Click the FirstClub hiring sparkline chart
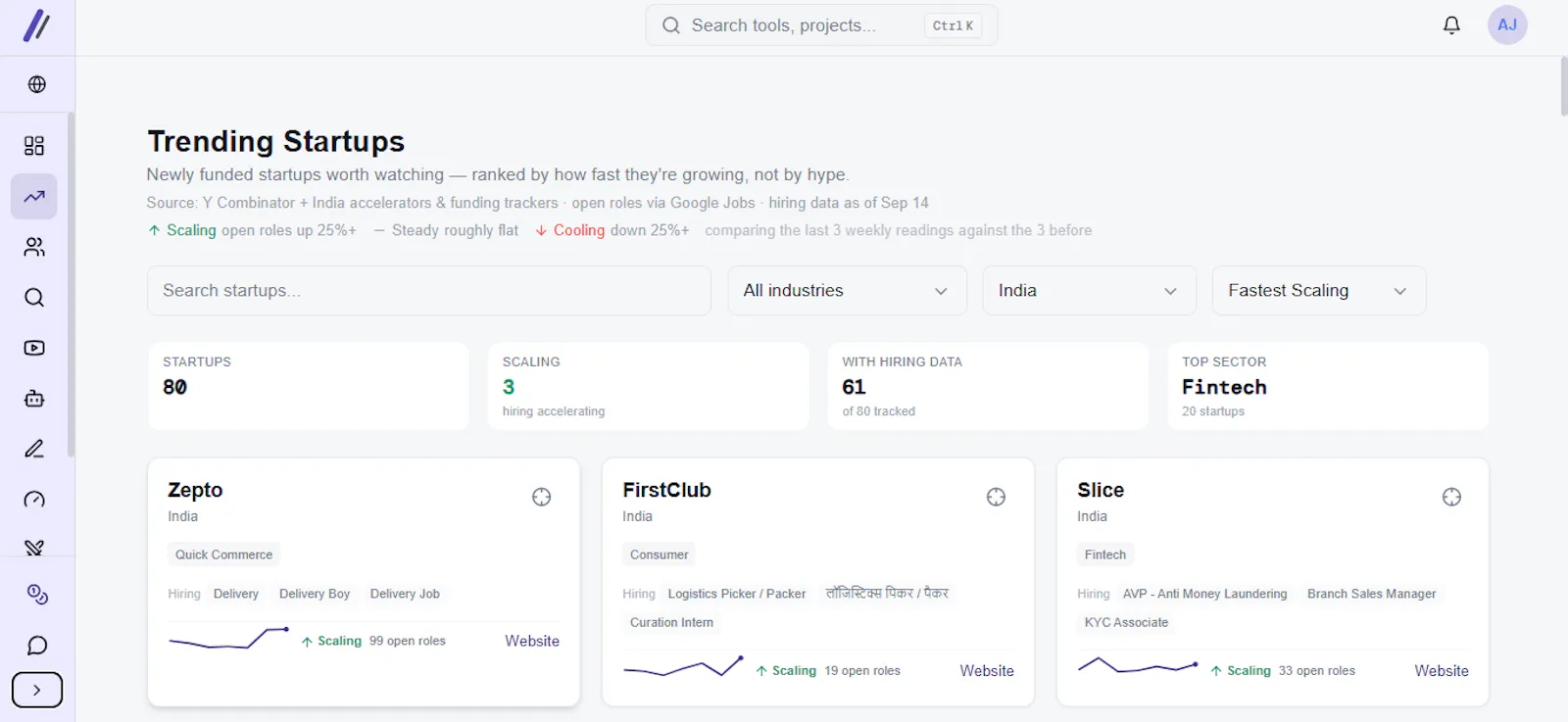This screenshot has width=1568, height=722. point(683,668)
